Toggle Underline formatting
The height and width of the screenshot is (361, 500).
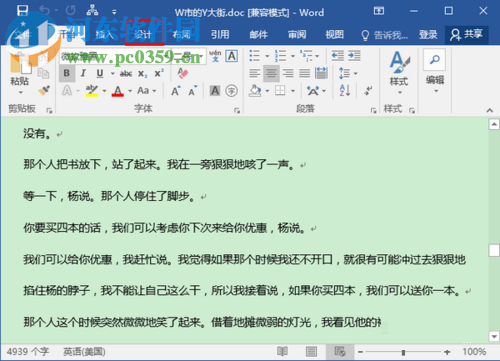(x=100, y=73)
